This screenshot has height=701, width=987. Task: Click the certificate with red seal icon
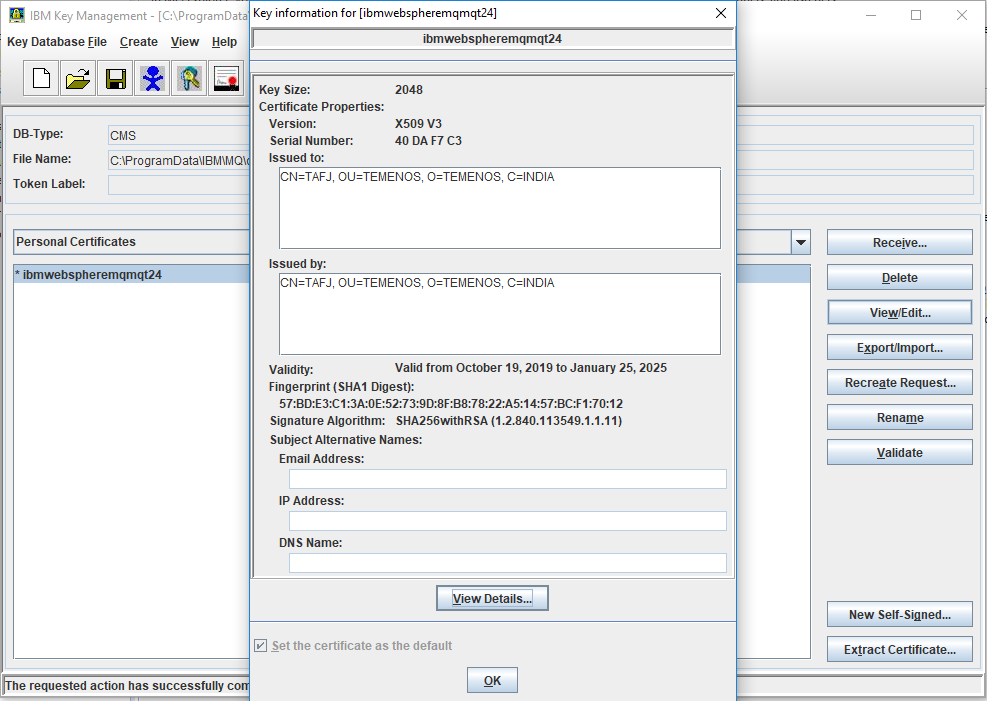coord(226,78)
